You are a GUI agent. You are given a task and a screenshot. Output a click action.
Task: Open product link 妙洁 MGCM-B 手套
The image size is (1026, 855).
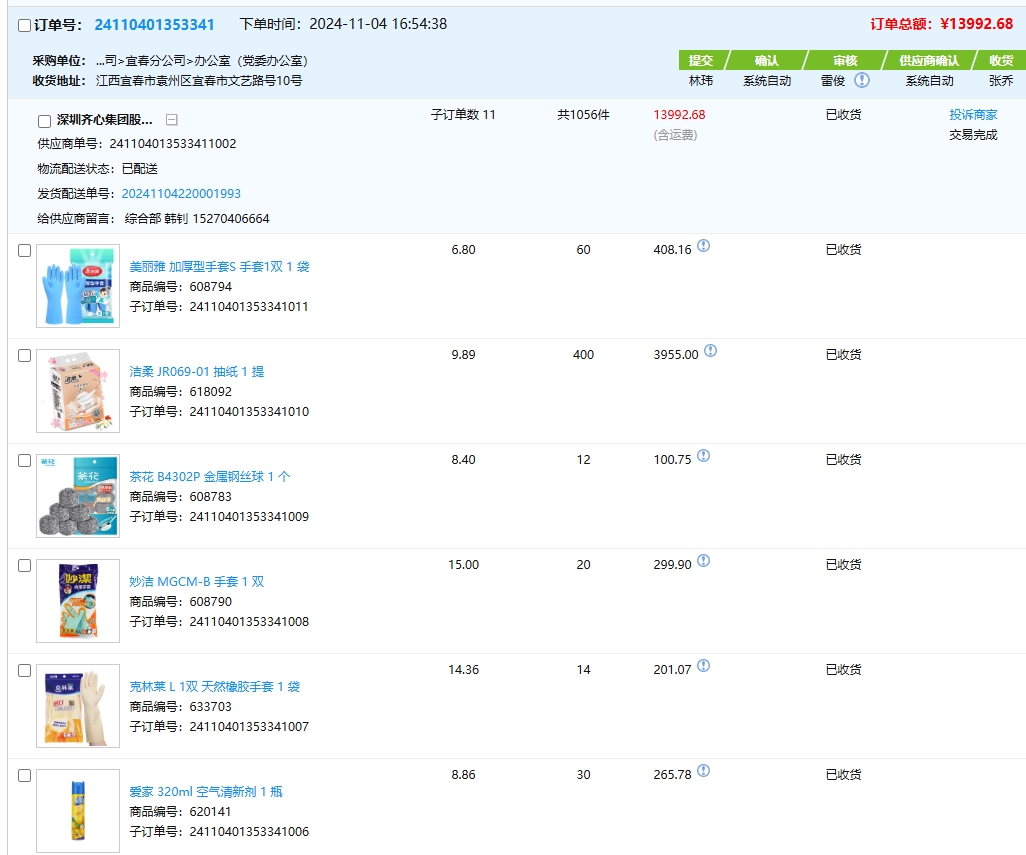(197, 582)
